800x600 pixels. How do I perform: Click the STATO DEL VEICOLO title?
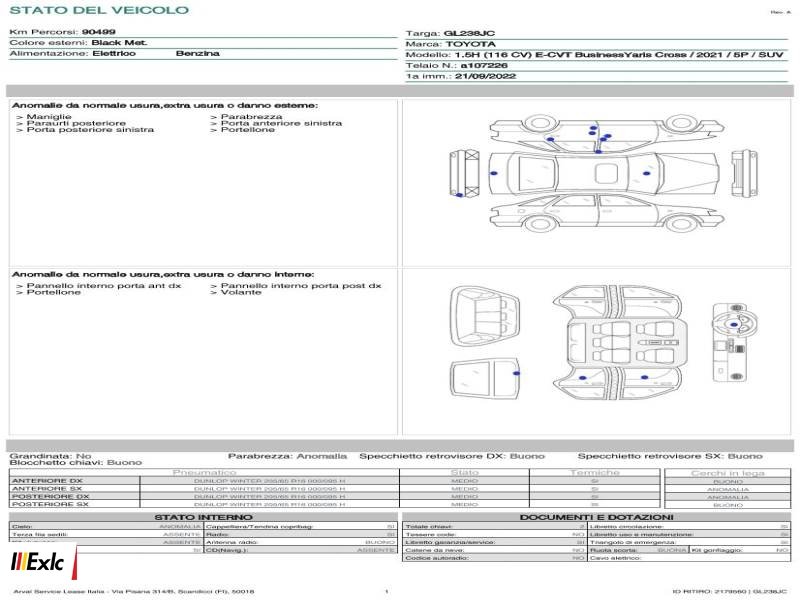coord(99,10)
